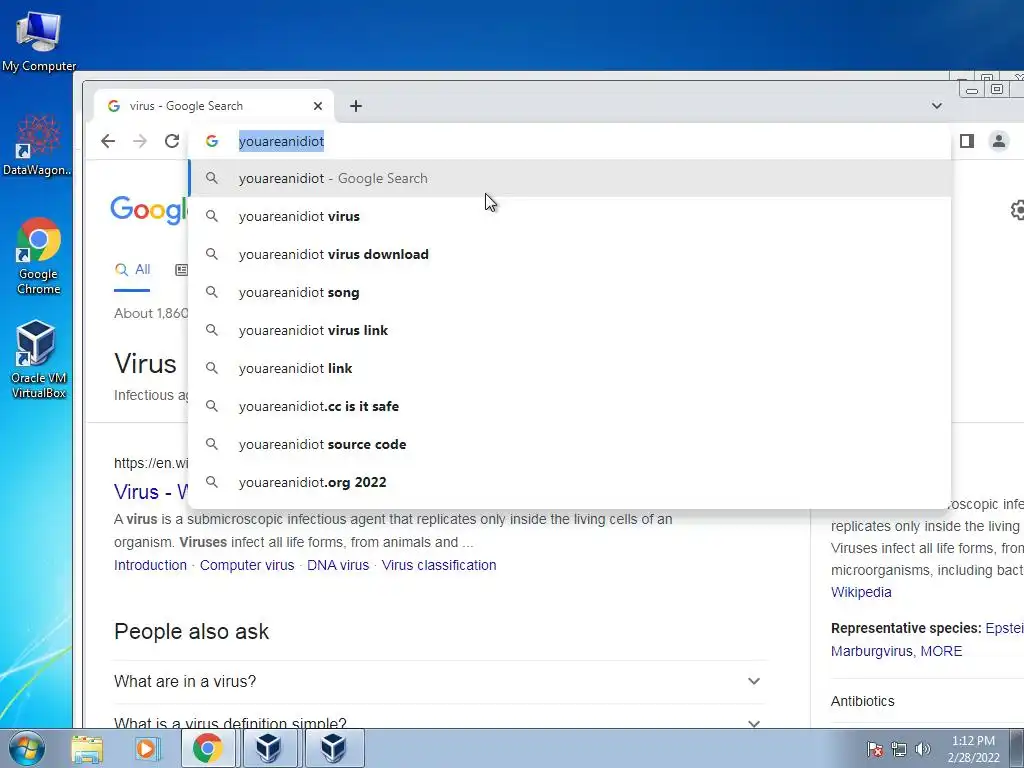Image resolution: width=1024 pixels, height=768 pixels.
Task: Open Google search settings gear
Action: [x=1017, y=210]
